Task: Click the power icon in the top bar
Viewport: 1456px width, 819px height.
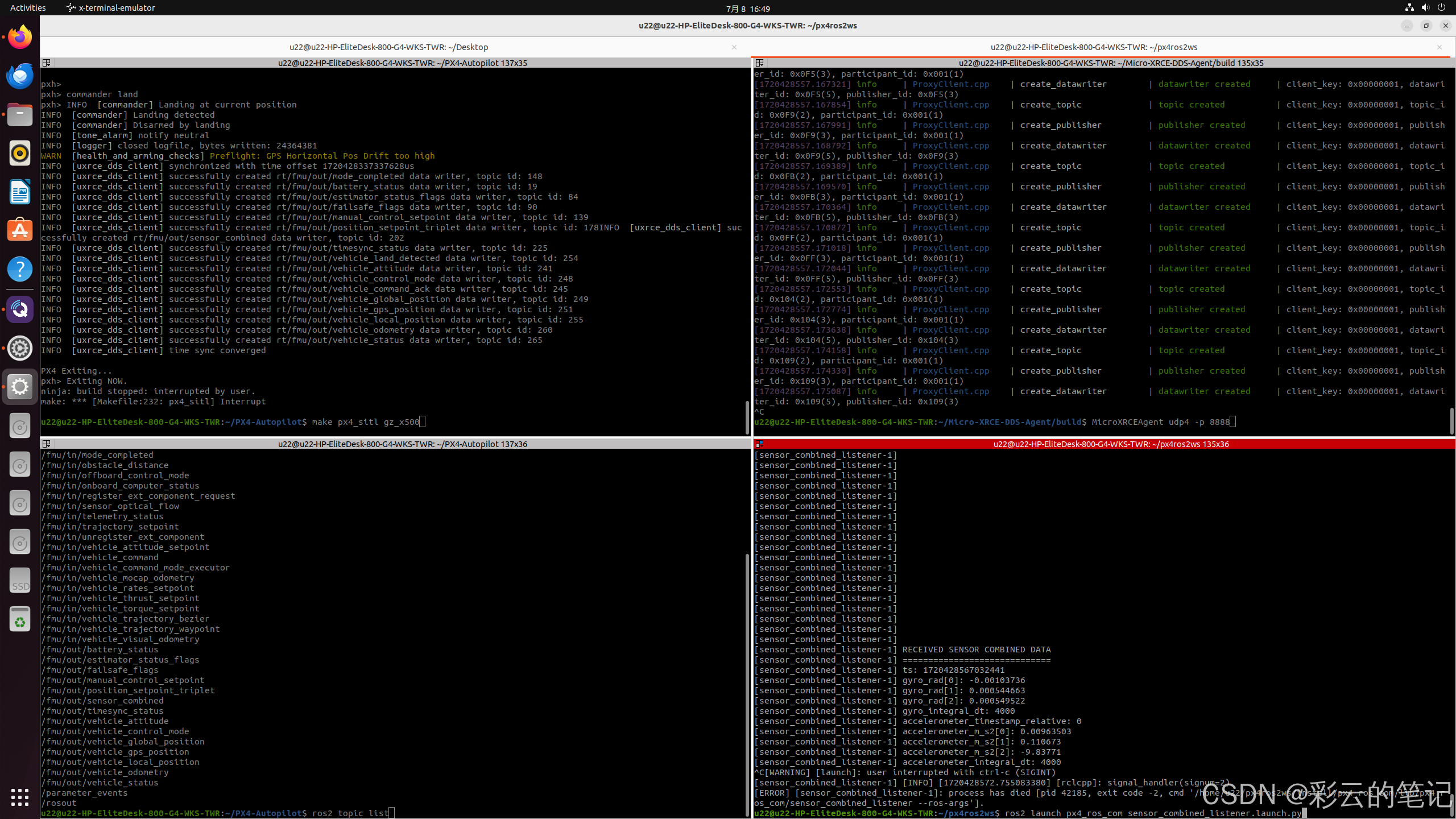Action: (x=1441, y=7)
